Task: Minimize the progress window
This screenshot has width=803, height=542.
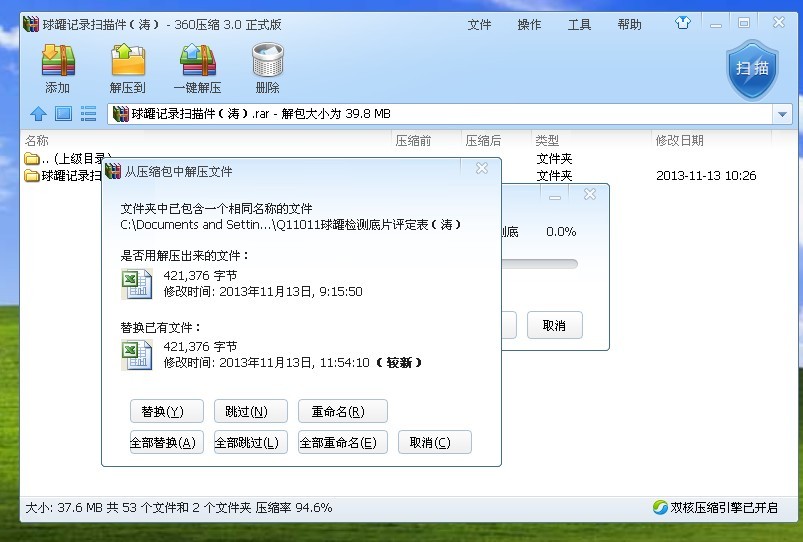Action: pos(555,195)
